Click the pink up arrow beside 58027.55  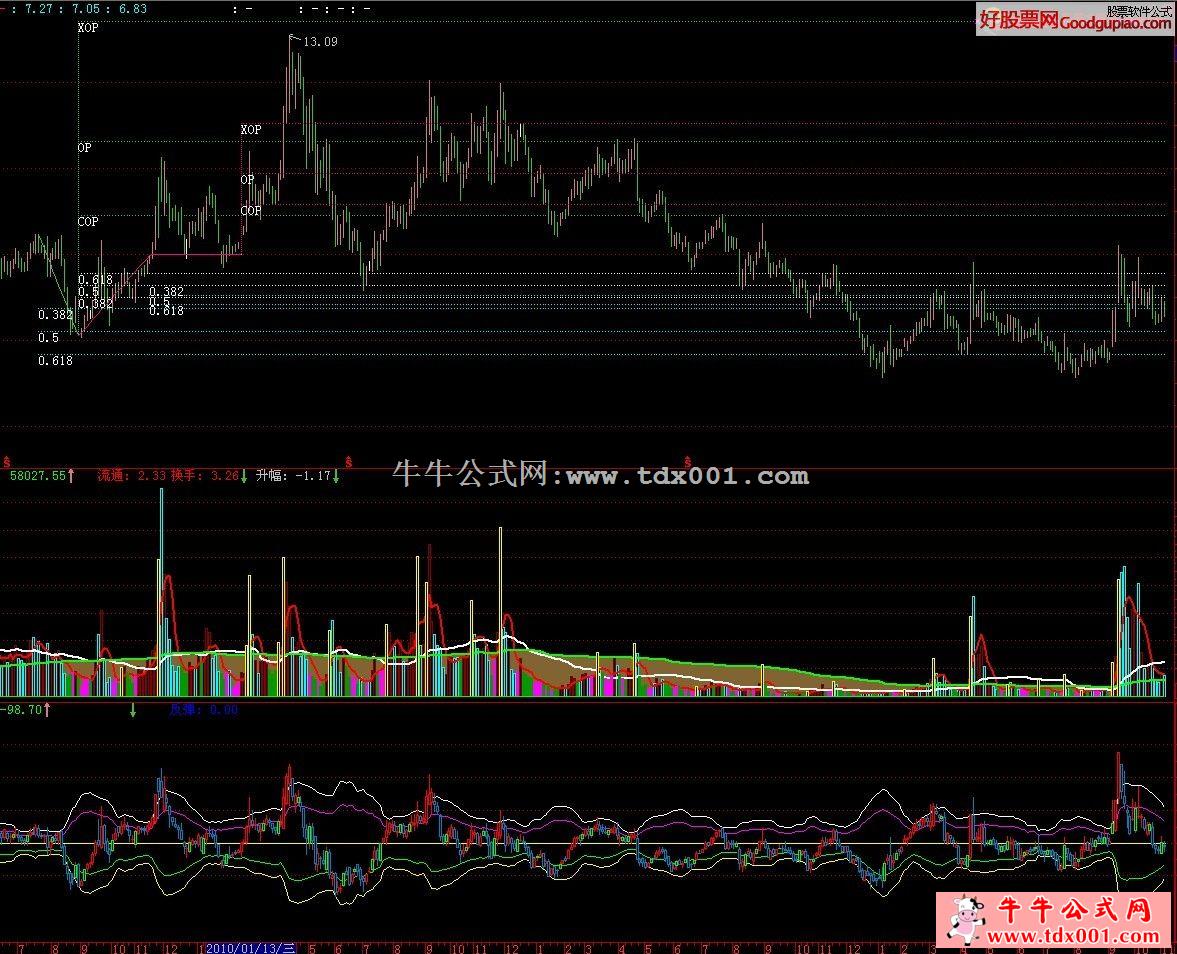tap(72, 477)
